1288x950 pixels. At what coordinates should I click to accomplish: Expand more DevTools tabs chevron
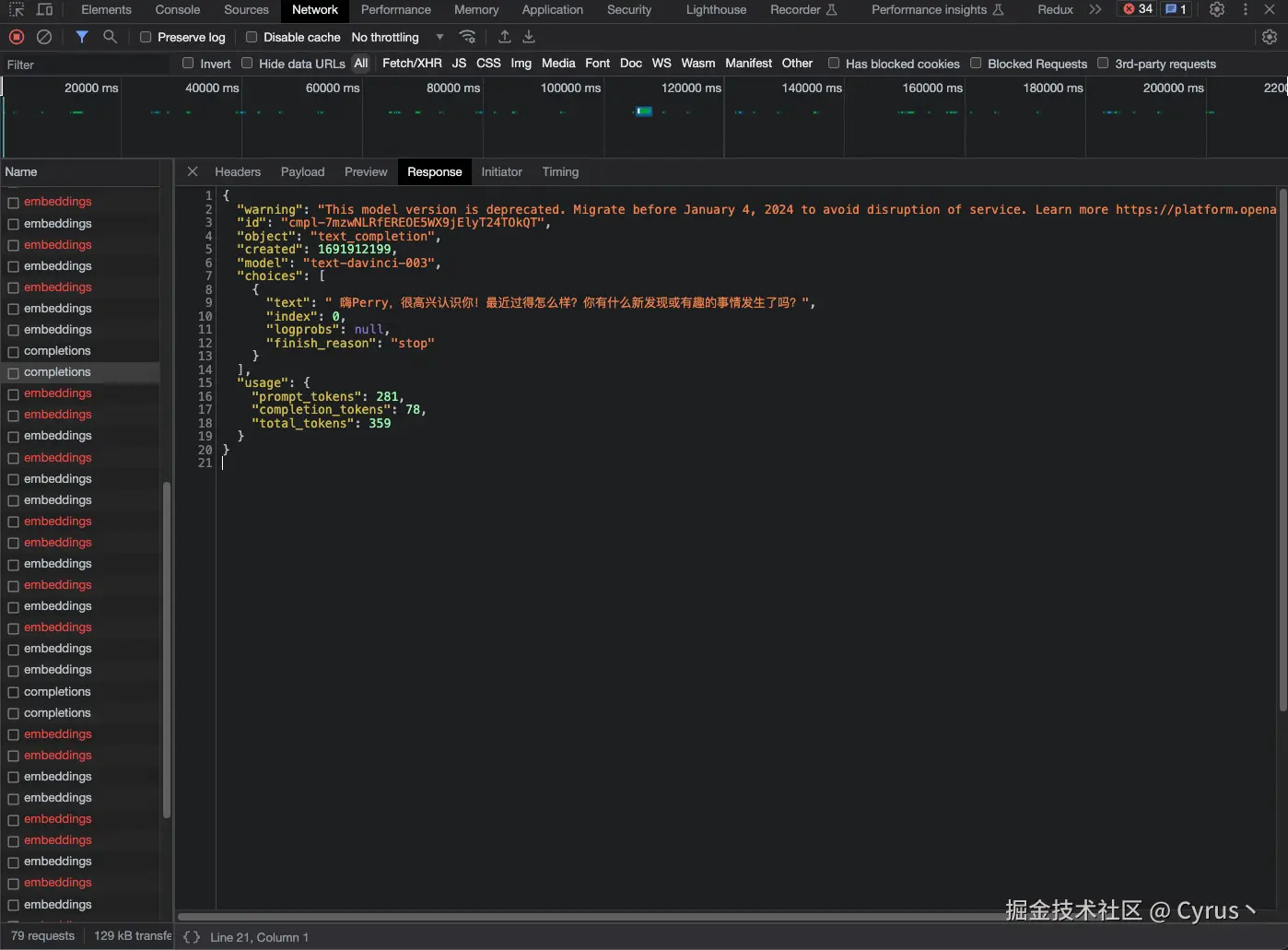pos(1095,9)
